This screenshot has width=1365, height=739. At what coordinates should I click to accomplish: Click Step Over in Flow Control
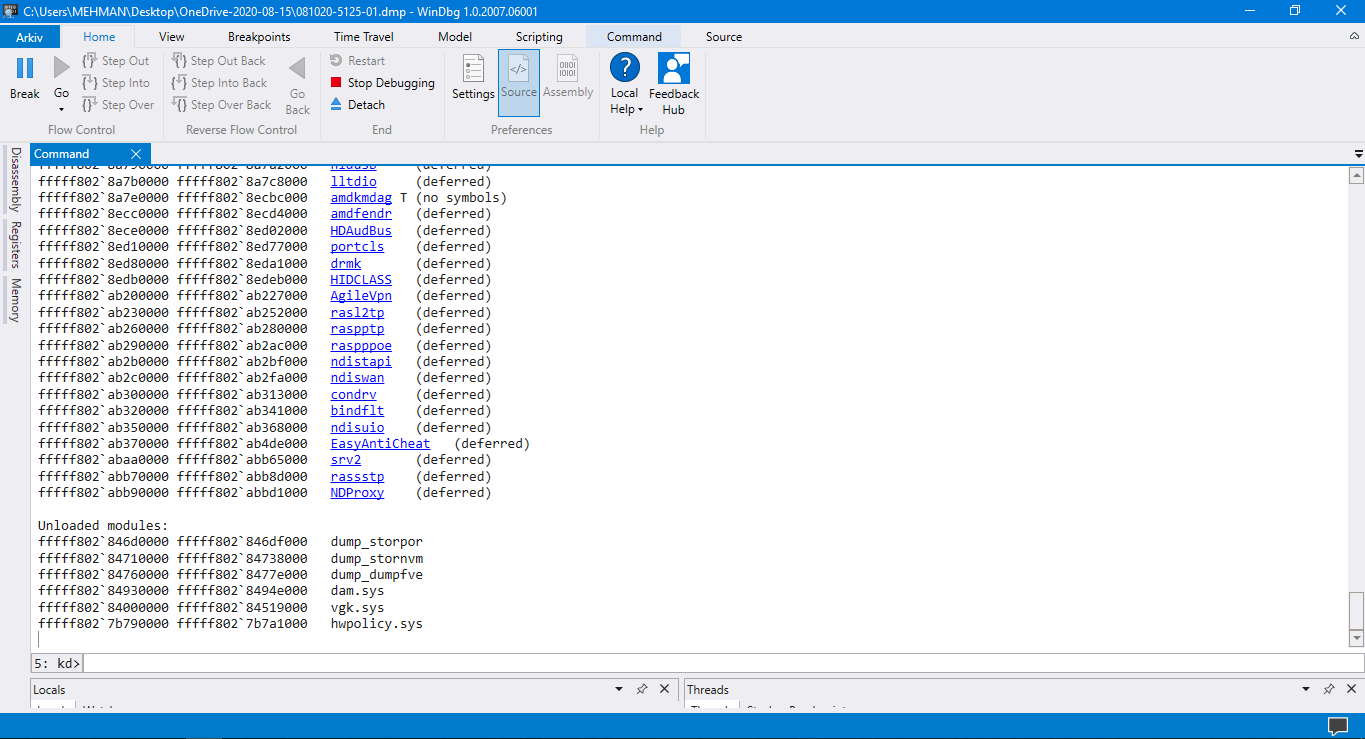coord(118,105)
